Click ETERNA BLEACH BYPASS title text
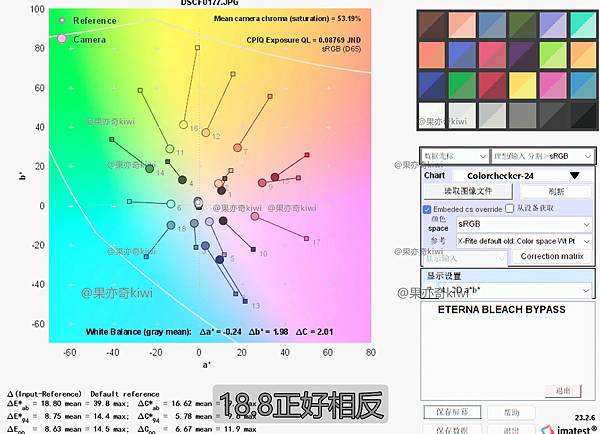 pyautogui.click(x=501, y=309)
